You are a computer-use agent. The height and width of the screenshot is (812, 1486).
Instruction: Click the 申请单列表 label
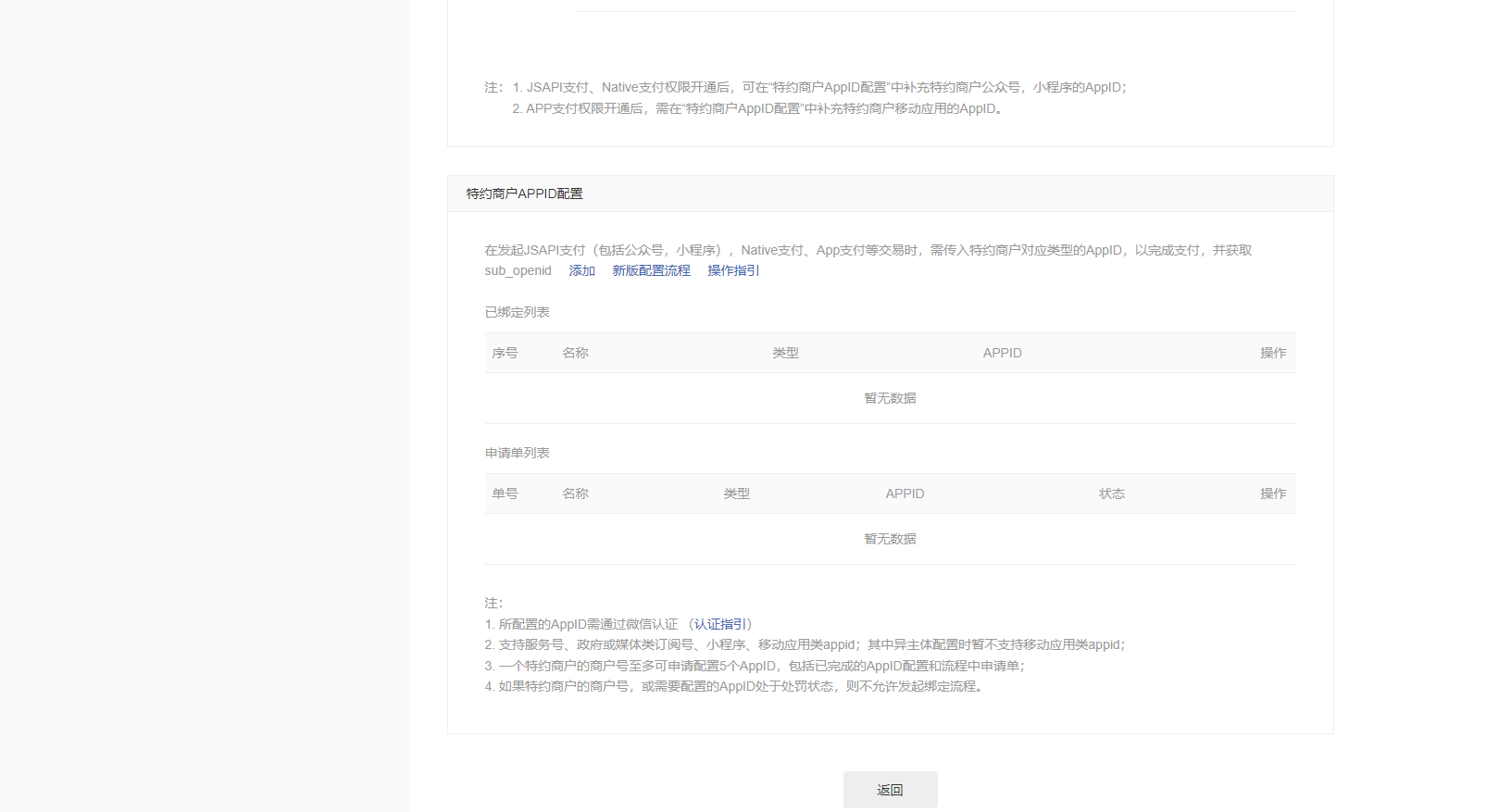tap(517, 453)
